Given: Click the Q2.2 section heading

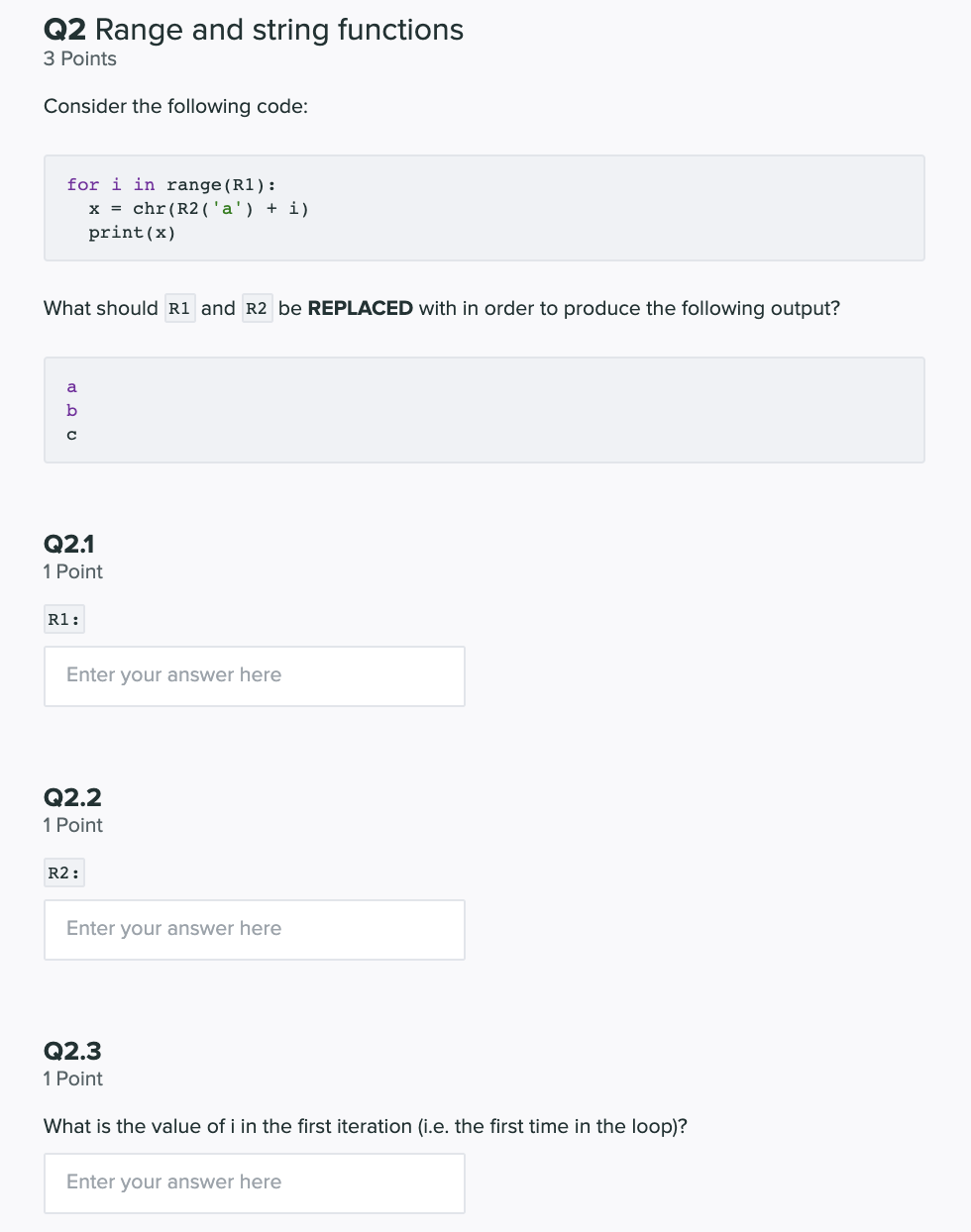Looking at the screenshot, I should [72, 797].
